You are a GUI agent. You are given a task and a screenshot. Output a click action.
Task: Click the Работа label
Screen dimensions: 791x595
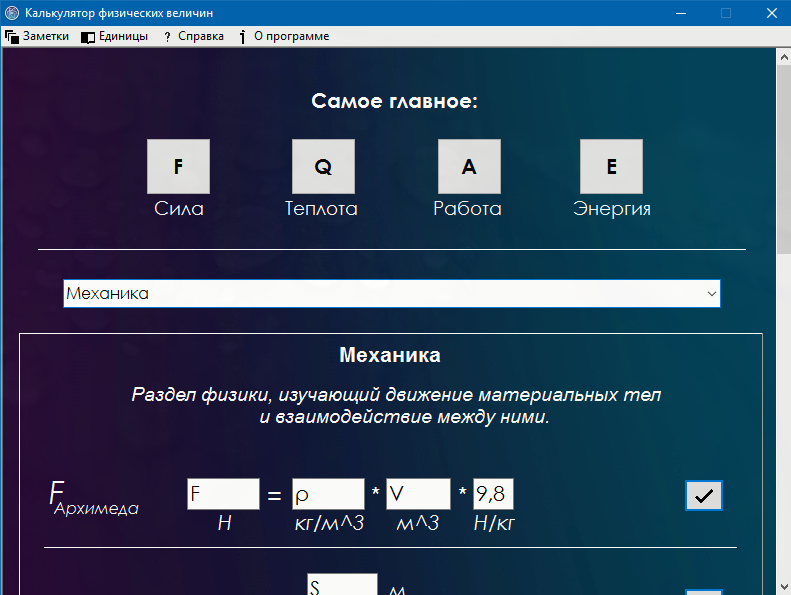468,208
